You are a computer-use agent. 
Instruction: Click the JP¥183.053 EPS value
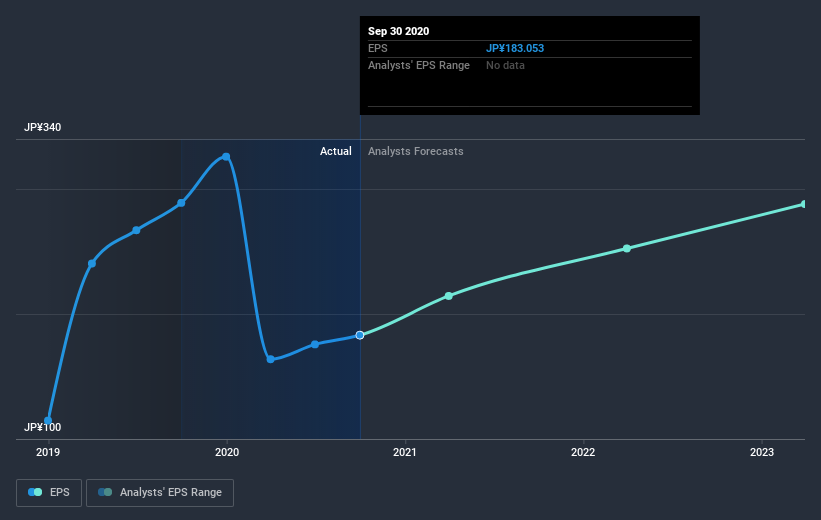pos(515,48)
